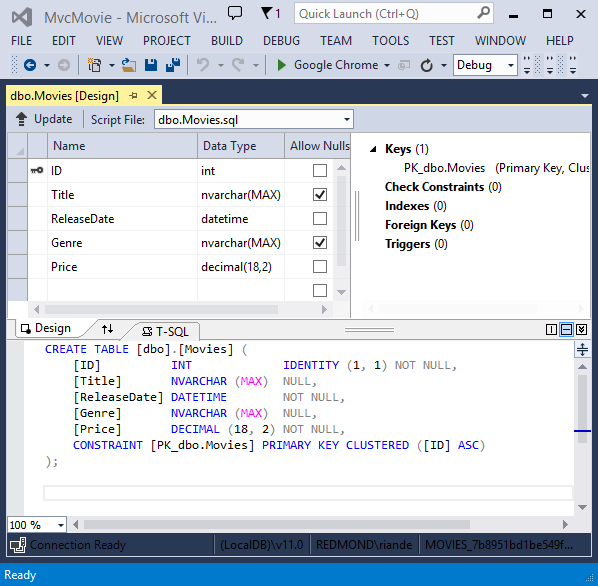This screenshot has height=586, width=598.
Task: Click the Navigate Backward arrow icon
Action: click(30, 65)
